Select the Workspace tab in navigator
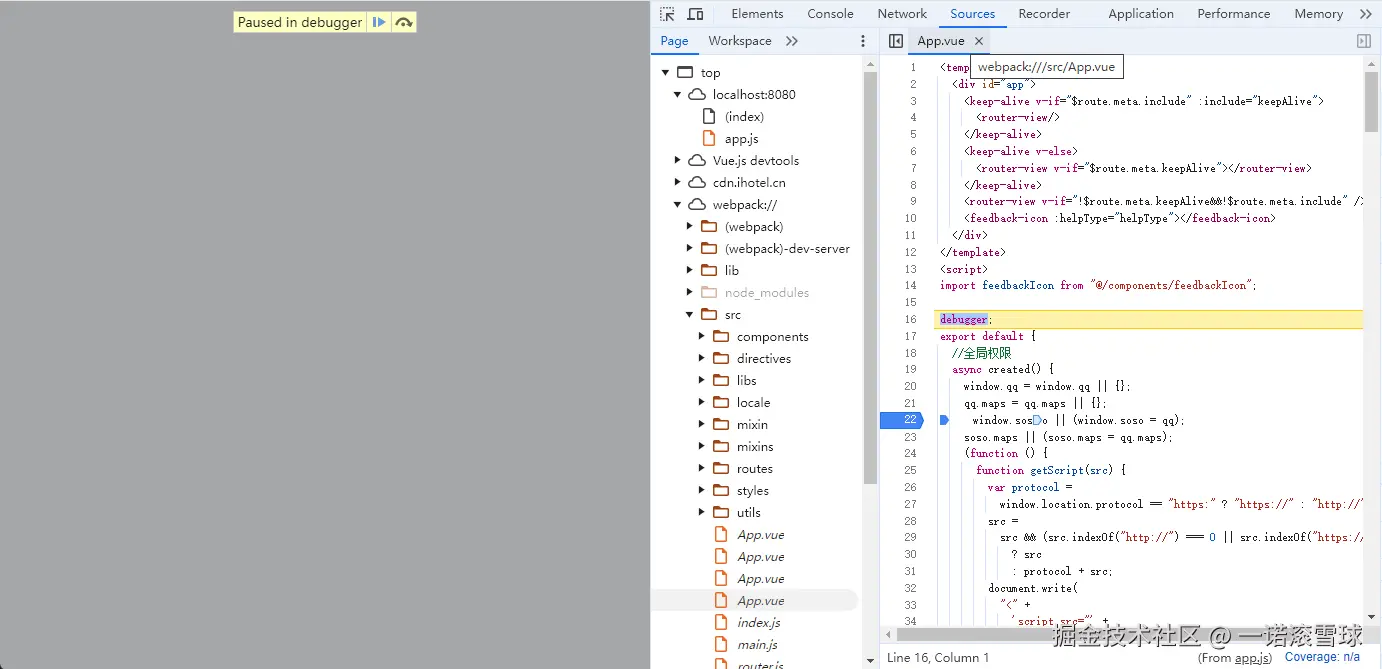 [739, 41]
